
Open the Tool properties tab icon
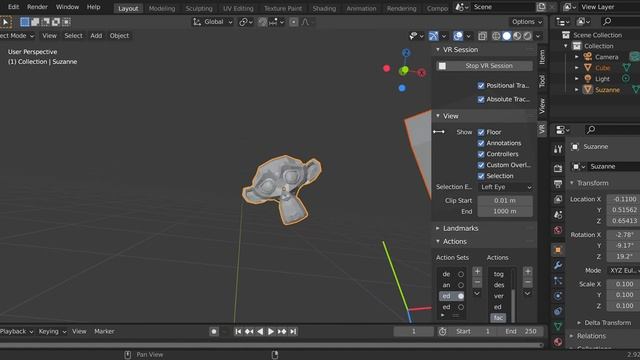[x=558, y=149]
